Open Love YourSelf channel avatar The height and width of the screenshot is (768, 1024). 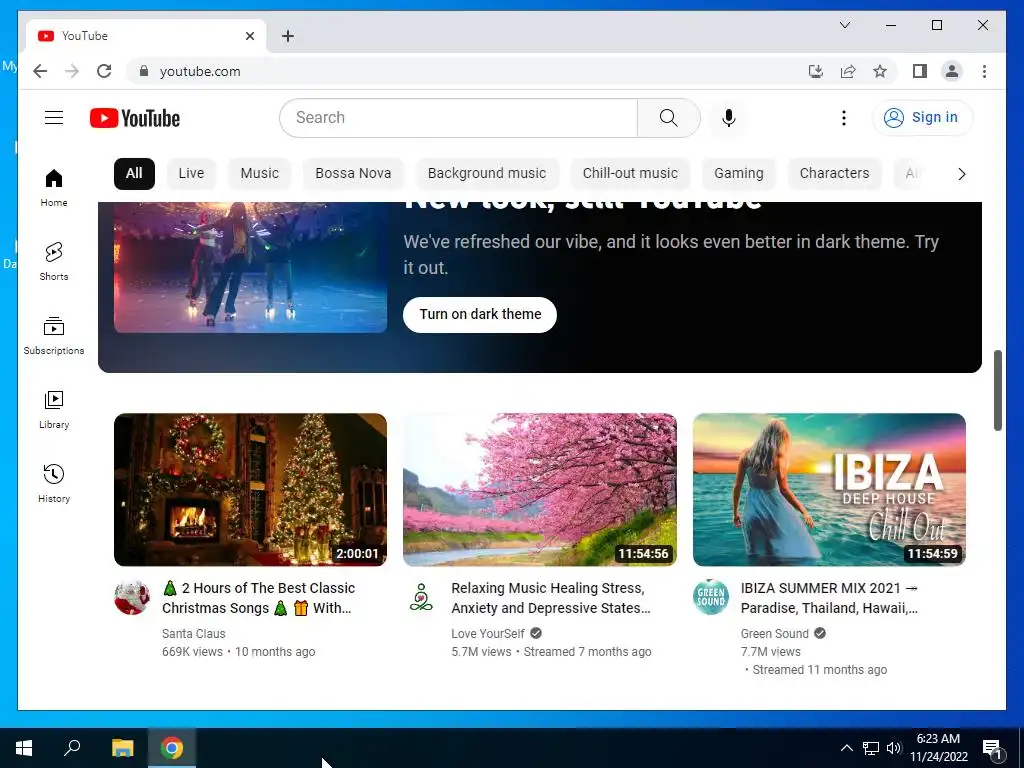pos(421,597)
